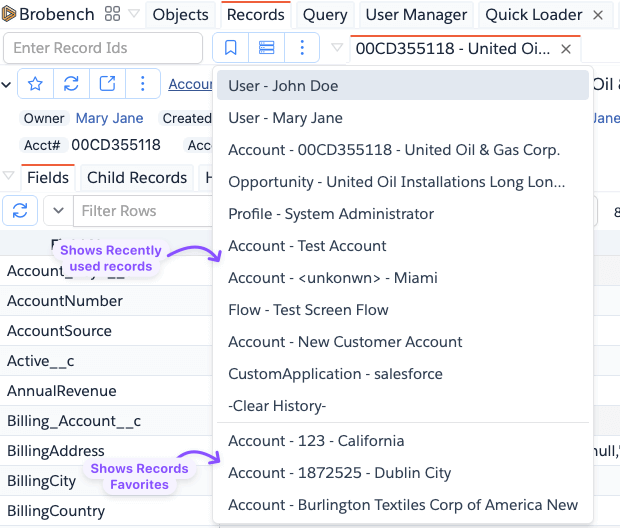
Task: Refresh the record with circular arrows icon
Action: (x=71, y=83)
